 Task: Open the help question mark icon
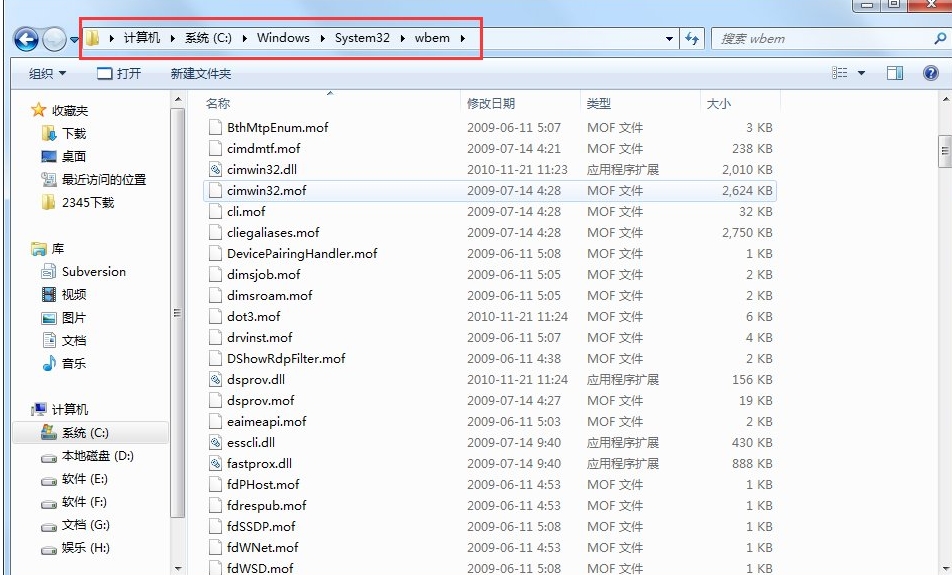pos(932,73)
